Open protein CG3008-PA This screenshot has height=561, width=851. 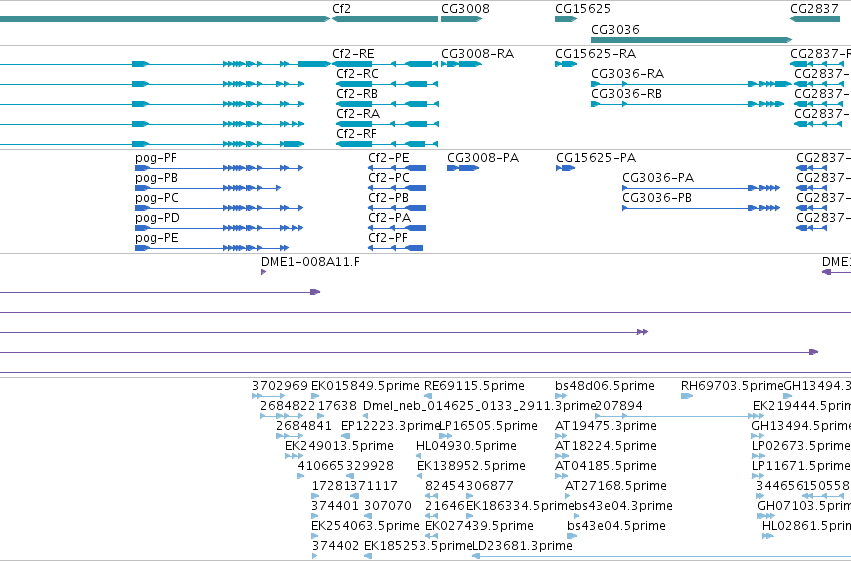(x=463, y=168)
